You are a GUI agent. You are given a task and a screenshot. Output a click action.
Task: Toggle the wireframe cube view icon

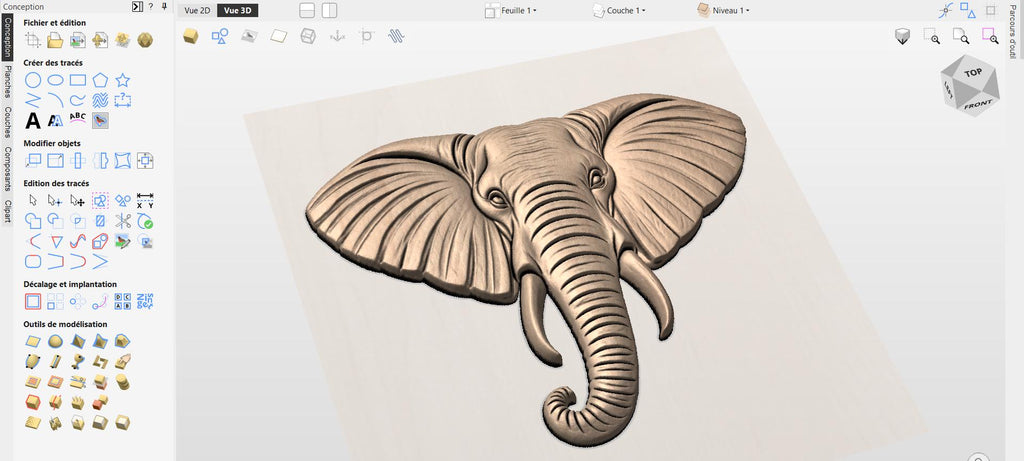(x=308, y=36)
